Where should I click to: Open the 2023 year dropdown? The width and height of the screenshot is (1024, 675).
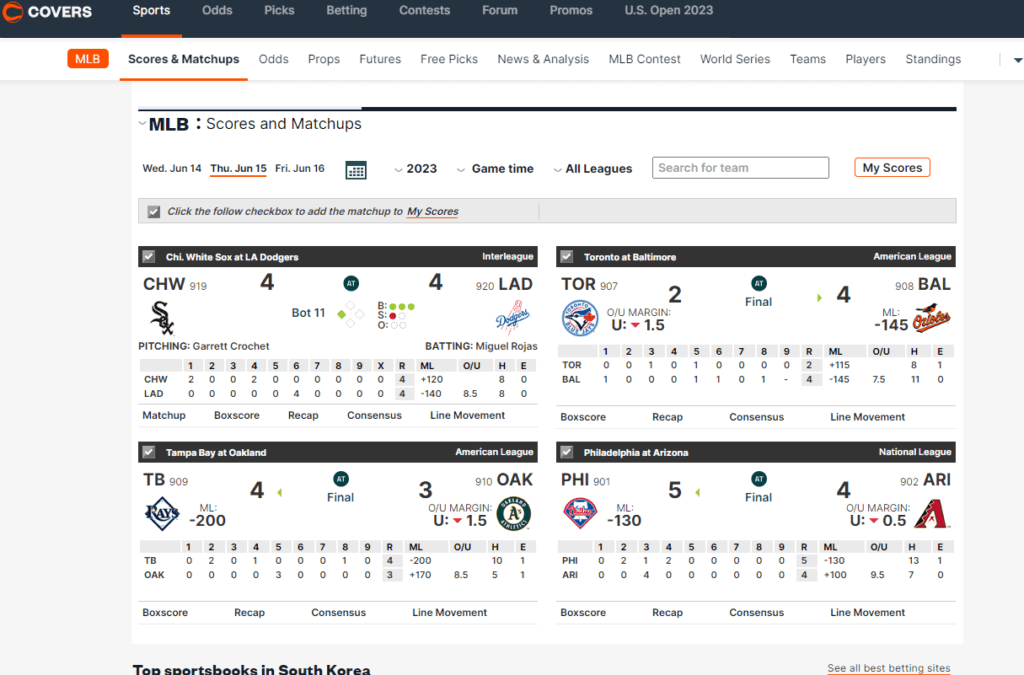[416, 168]
